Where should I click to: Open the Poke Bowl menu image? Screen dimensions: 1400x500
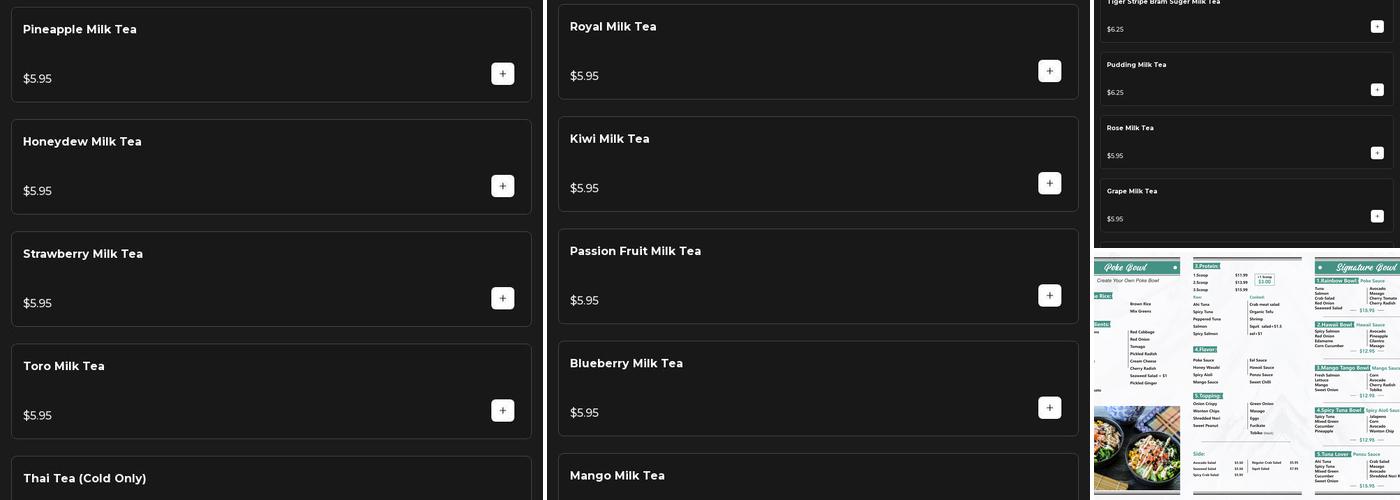click(x=1246, y=372)
